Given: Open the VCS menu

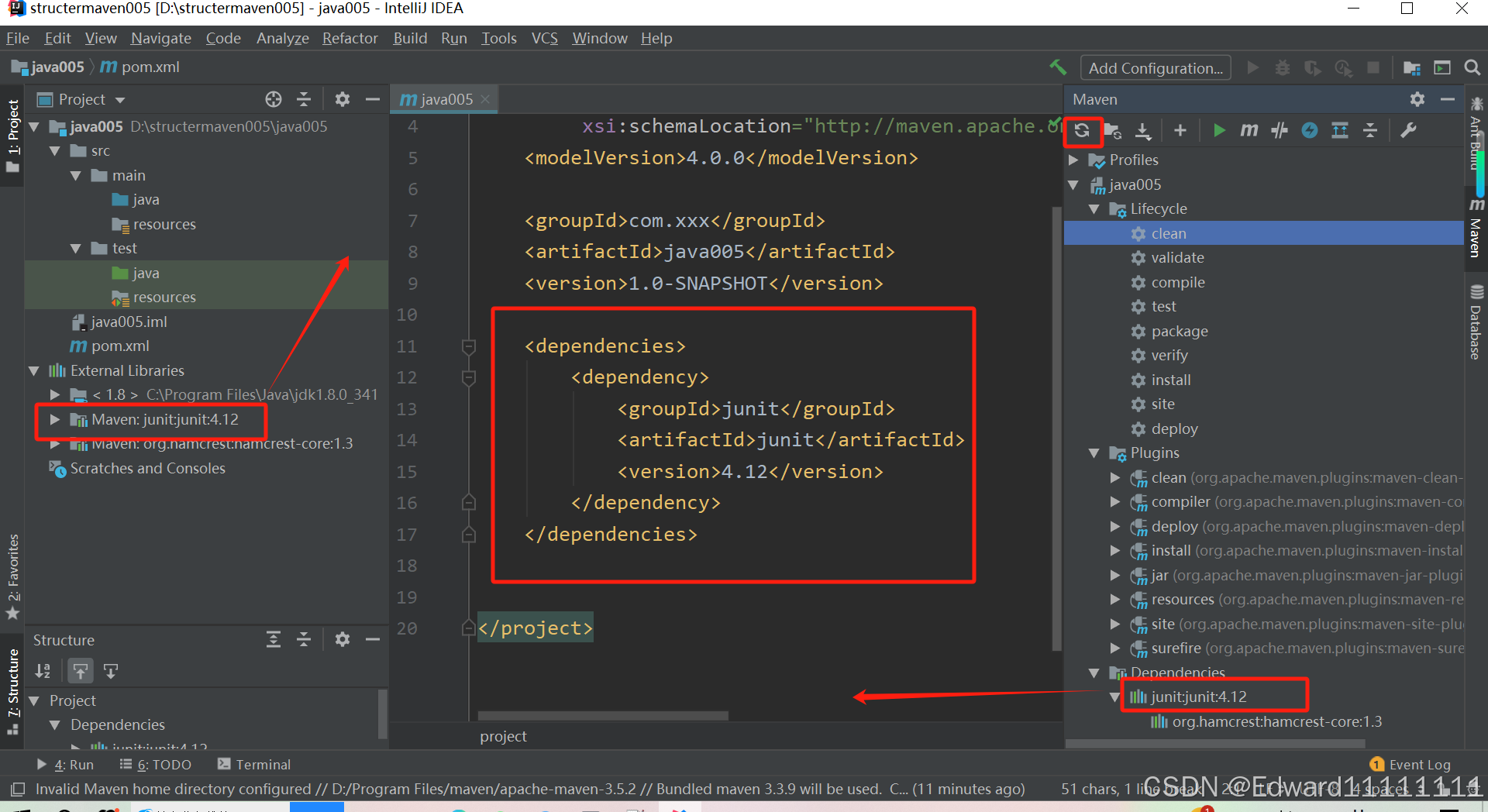Looking at the screenshot, I should point(545,38).
